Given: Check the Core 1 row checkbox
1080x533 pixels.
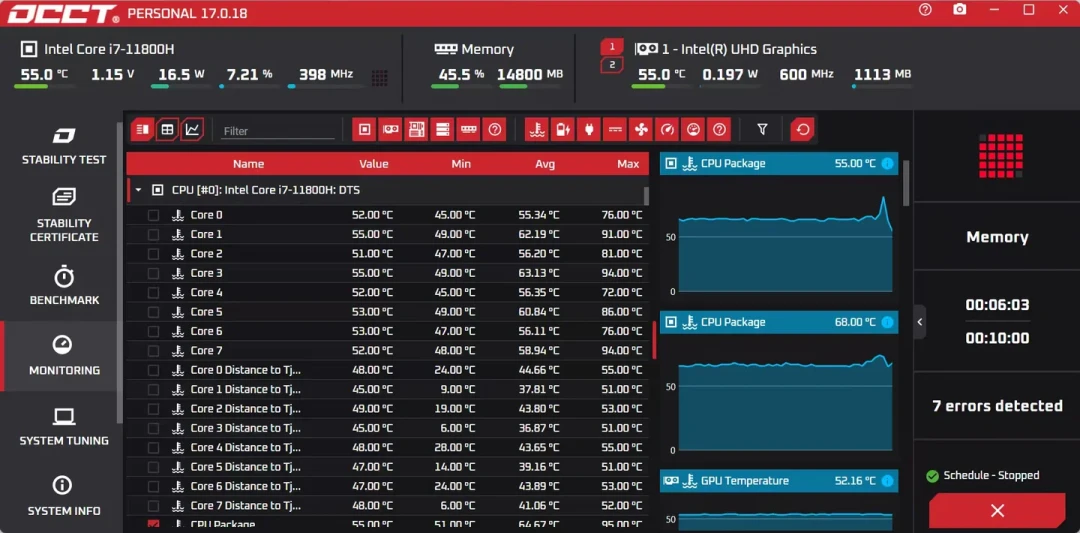Looking at the screenshot, I should point(154,235).
